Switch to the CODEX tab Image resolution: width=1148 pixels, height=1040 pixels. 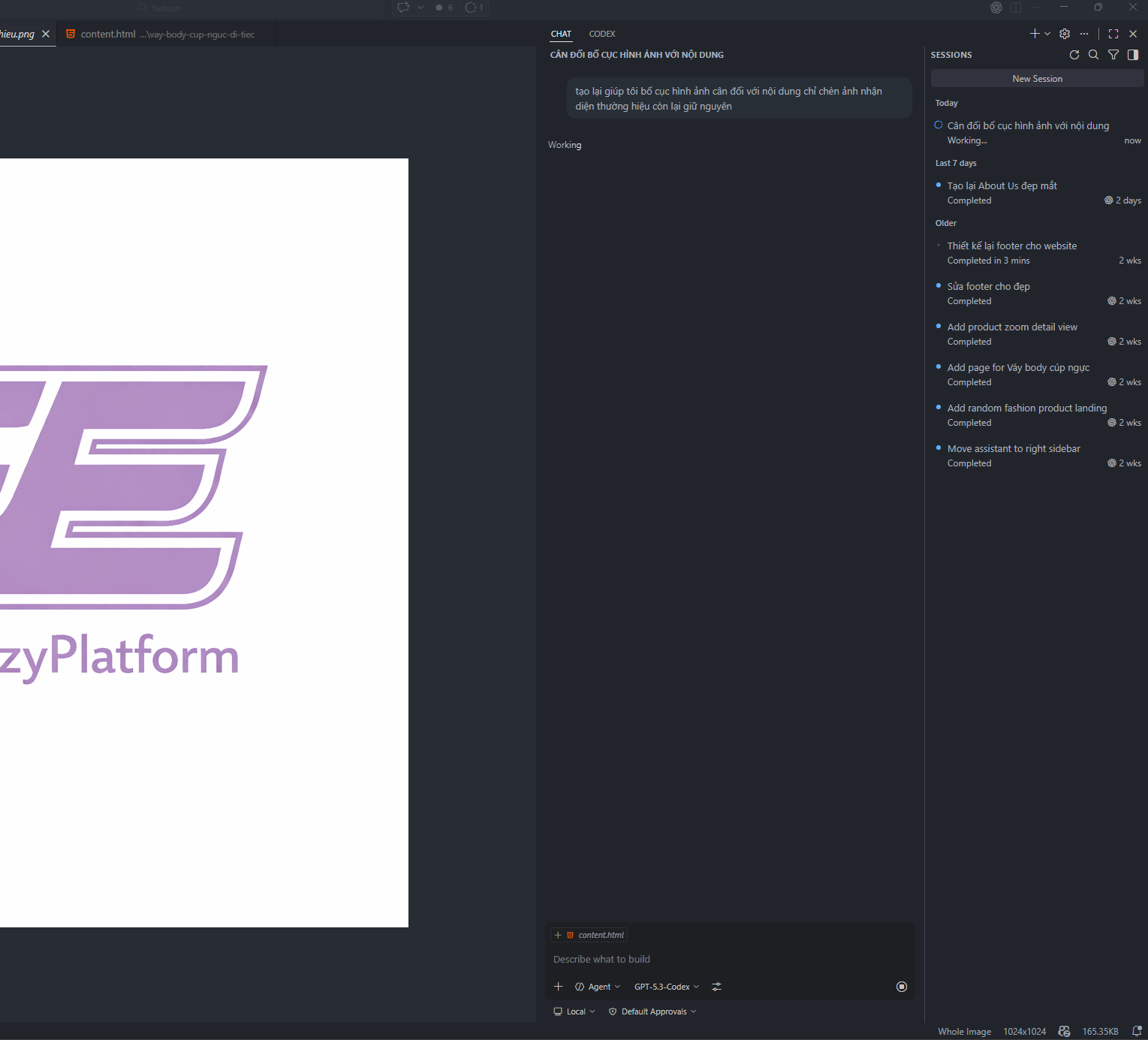[x=601, y=34]
